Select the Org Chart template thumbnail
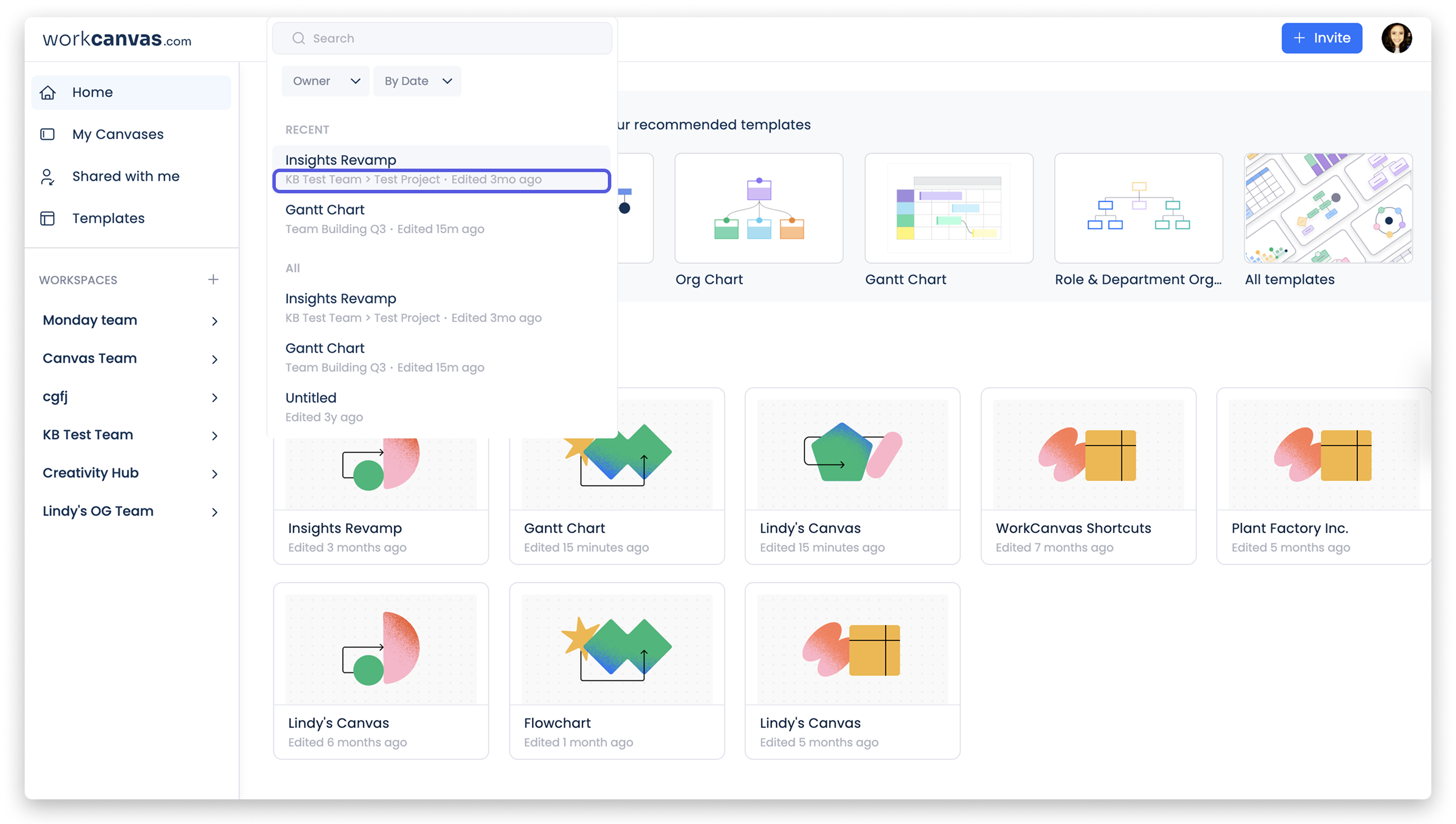This screenshot has height=824, width=1456. pos(758,208)
